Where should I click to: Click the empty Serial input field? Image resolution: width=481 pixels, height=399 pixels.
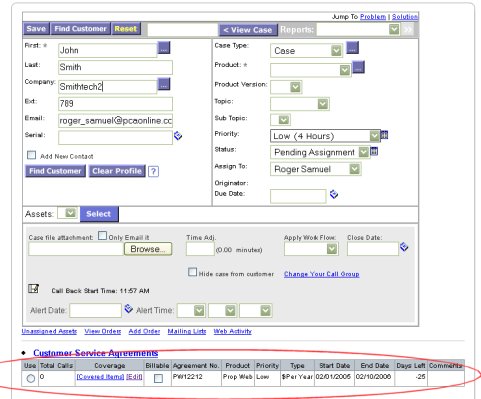(x=115, y=137)
